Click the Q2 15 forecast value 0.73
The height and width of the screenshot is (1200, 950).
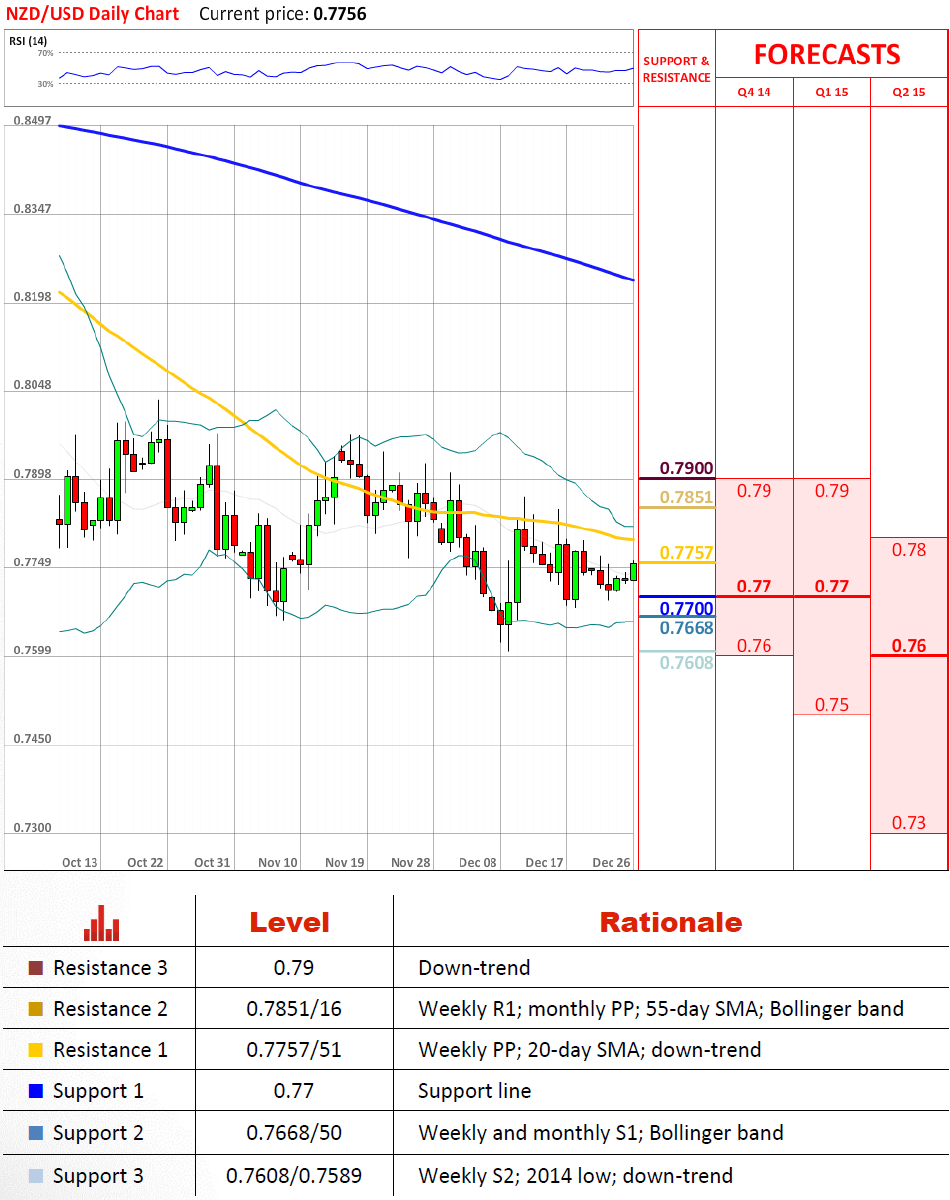[909, 823]
